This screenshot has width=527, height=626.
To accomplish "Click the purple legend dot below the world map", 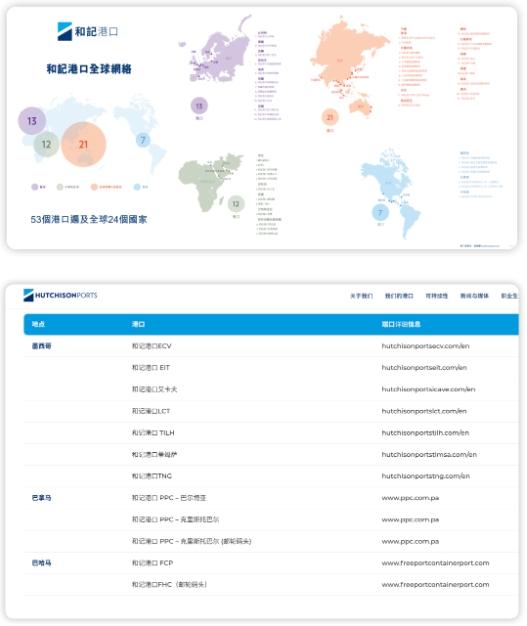I will tap(35, 187).
